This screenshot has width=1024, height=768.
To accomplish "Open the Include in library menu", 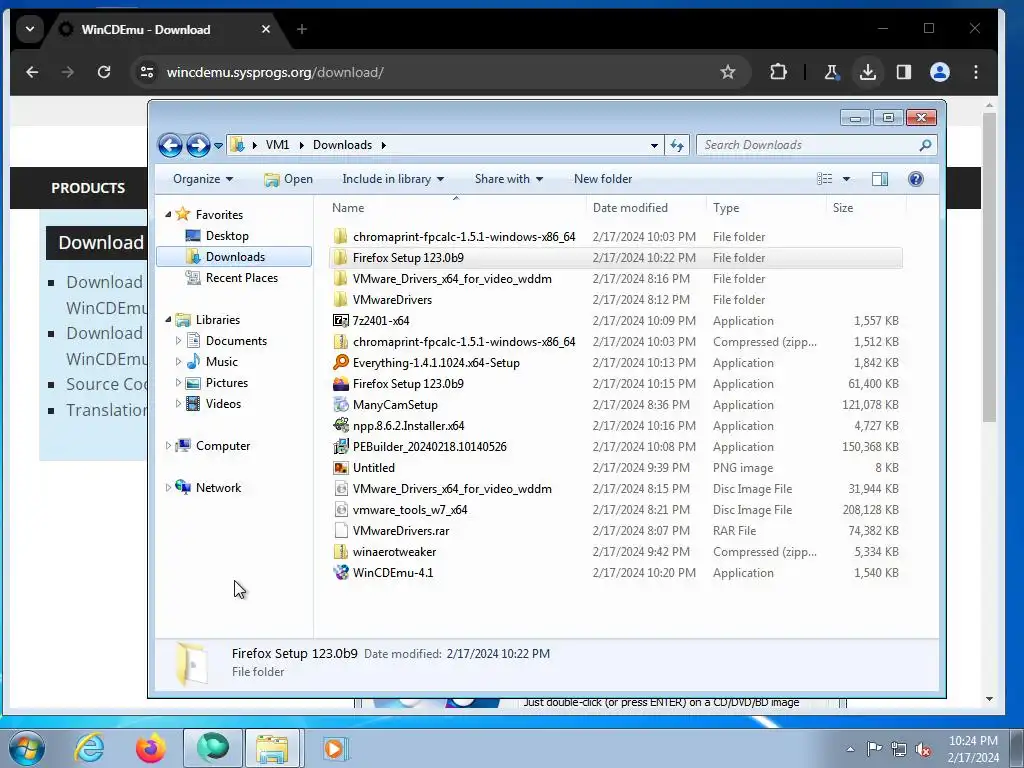I will point(393,179).
